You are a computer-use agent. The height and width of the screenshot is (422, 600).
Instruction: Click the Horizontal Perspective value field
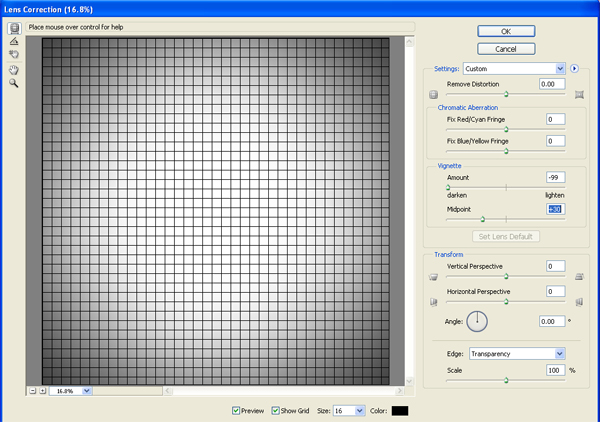(556, 291)
